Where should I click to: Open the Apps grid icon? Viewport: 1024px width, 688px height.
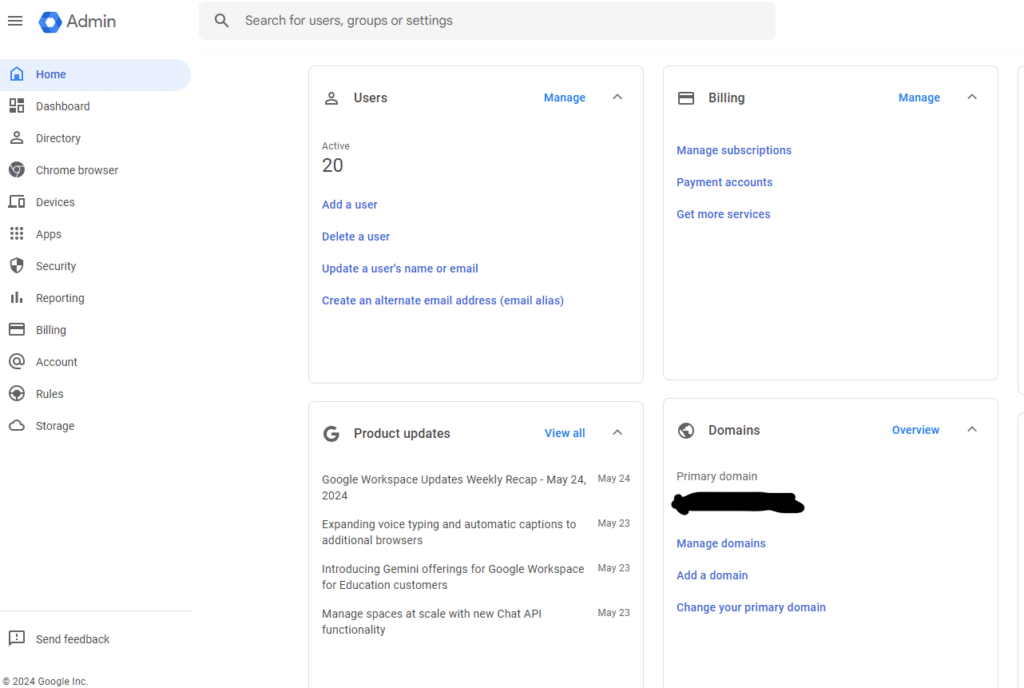pyautogui.click(x=17, y=234)
